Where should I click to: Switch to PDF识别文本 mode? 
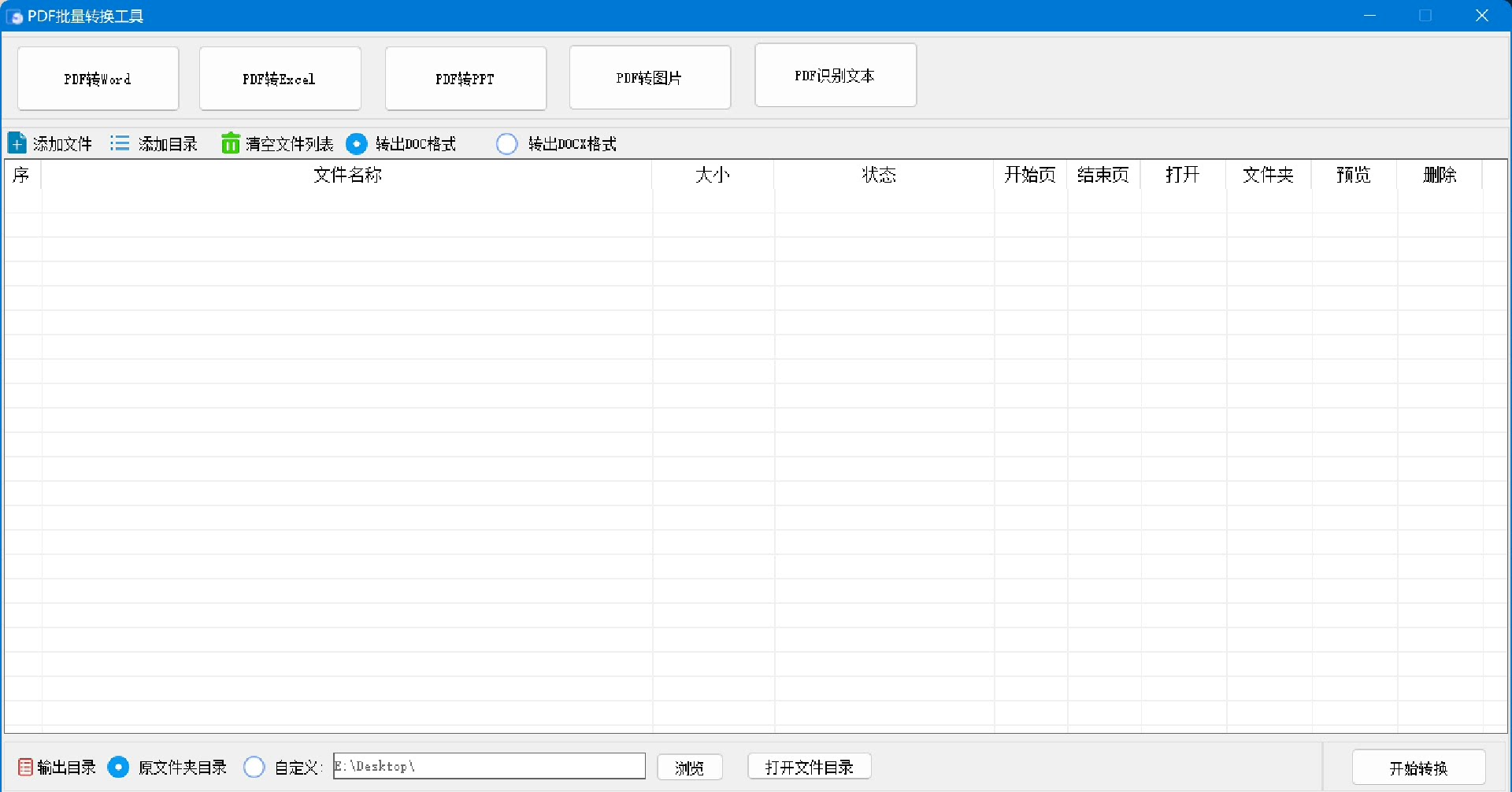(836, 75)
